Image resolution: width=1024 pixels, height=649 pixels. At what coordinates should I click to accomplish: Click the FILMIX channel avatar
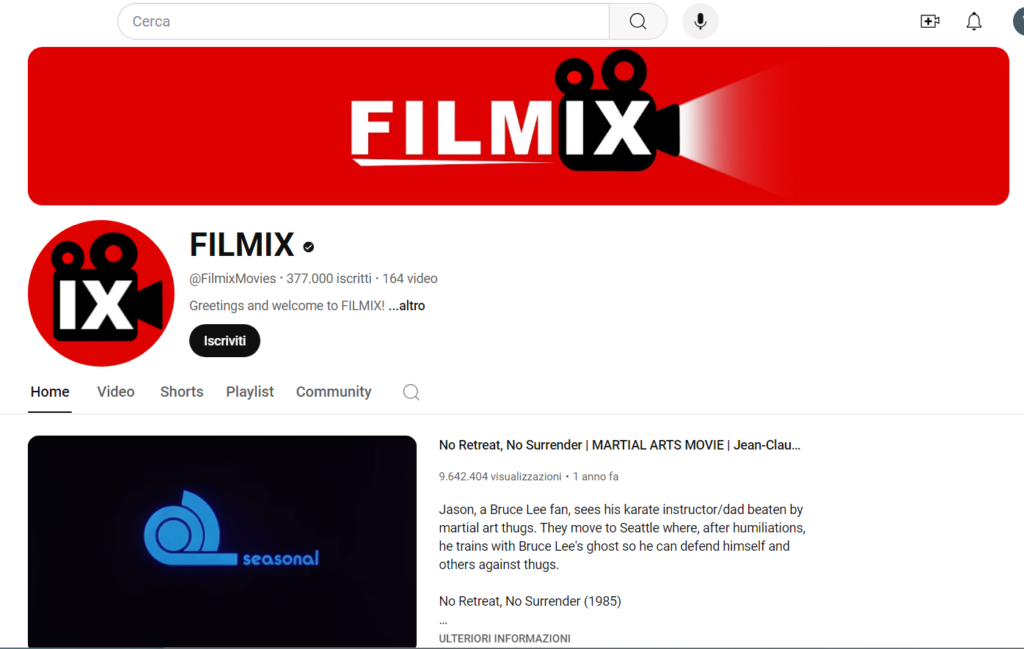coord(101,293)
